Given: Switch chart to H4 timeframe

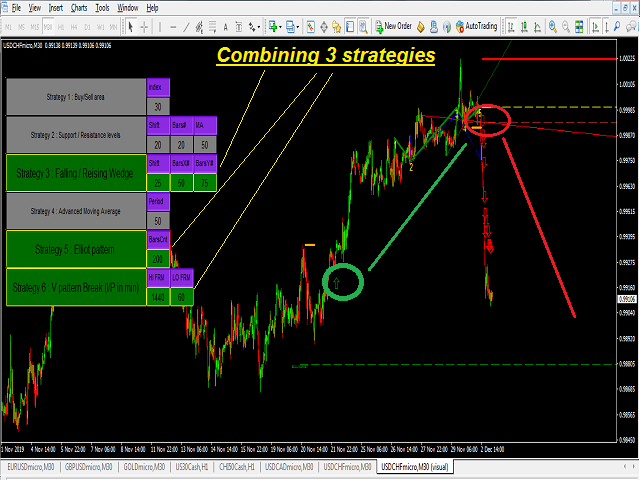Looking at the screenshot, I should click(74, 27).
